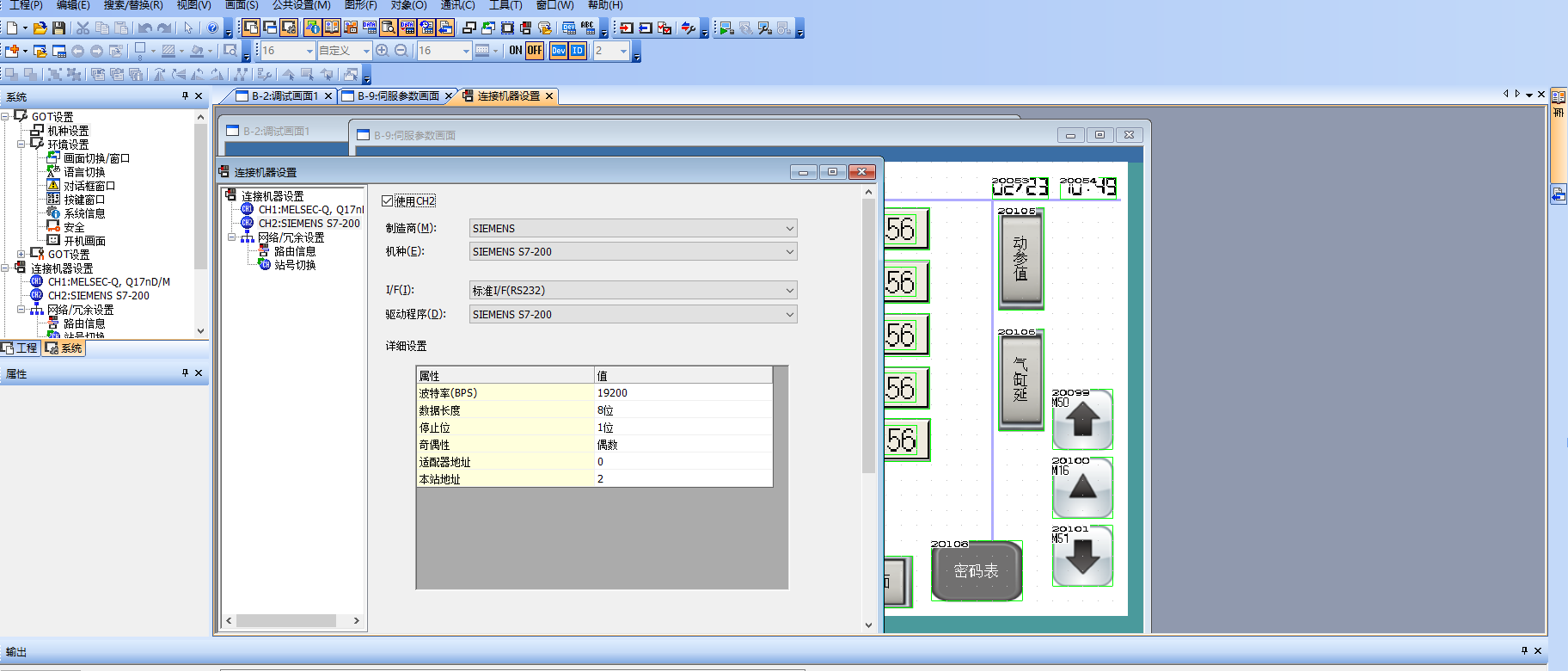
Task: Switch to the 工程 panel tab
Action: pyautogui.click(x=21, y=348)
